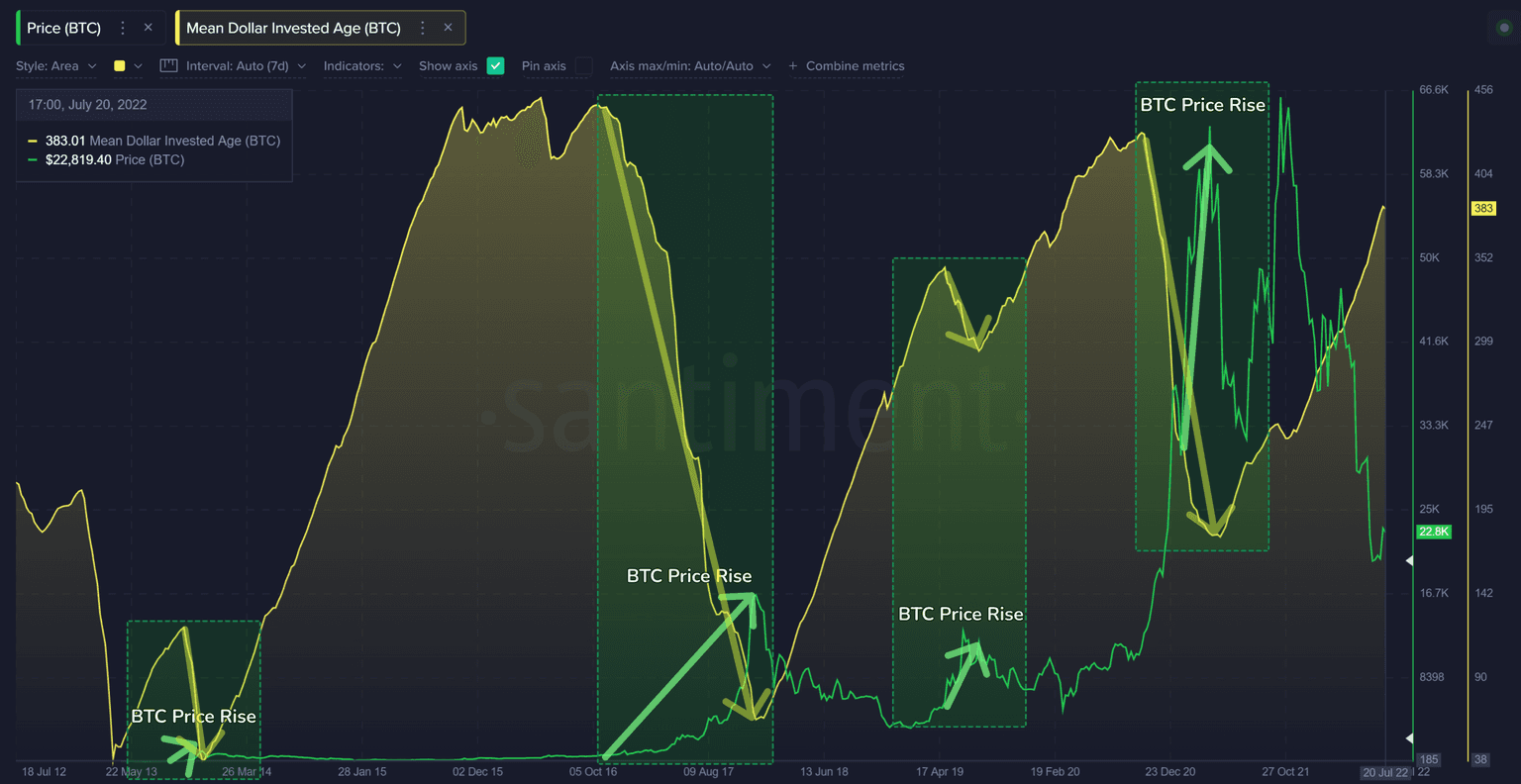Remove the Price (BTC) metric

149,28
